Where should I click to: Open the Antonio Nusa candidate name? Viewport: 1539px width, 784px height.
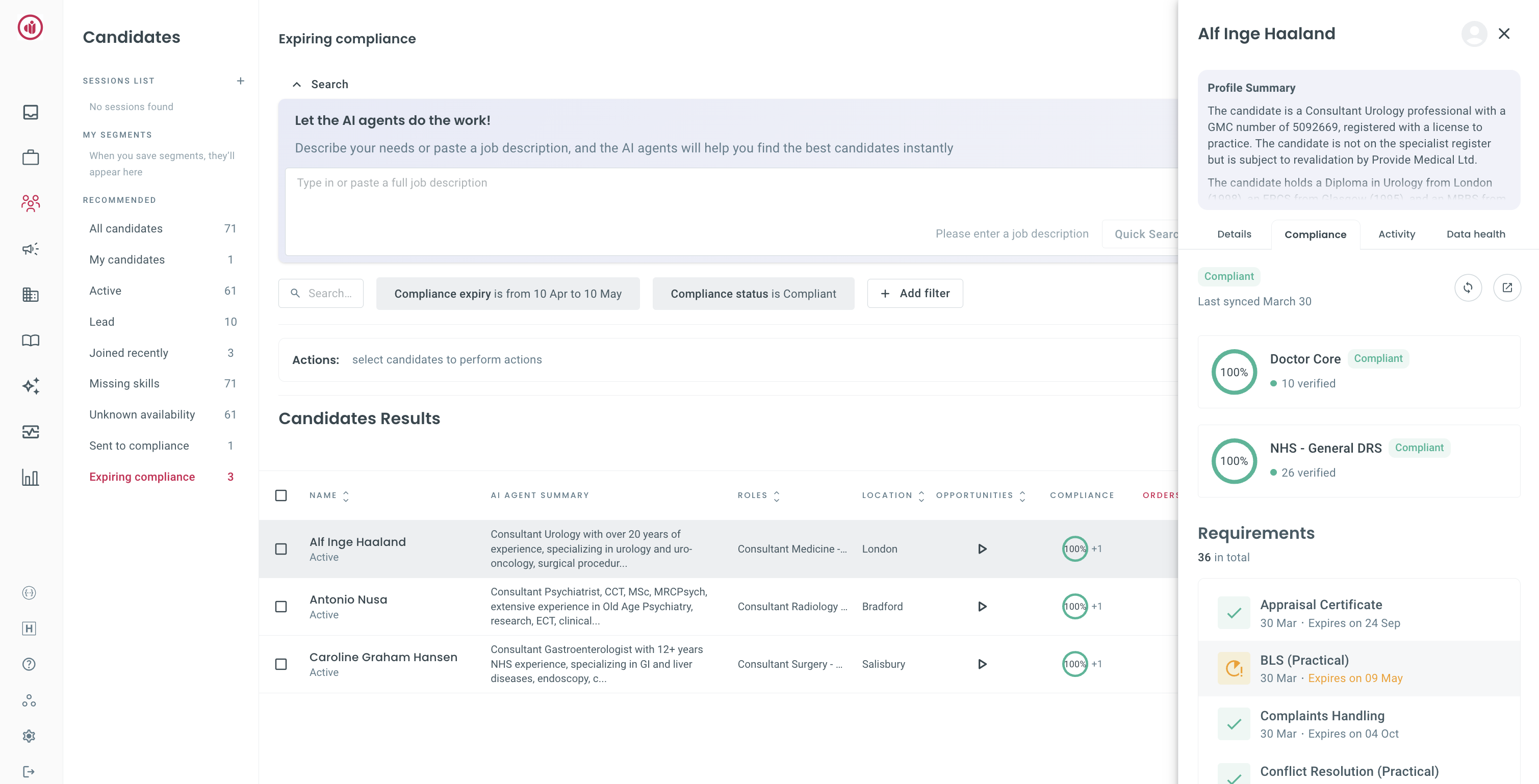[x=348, y=599]
